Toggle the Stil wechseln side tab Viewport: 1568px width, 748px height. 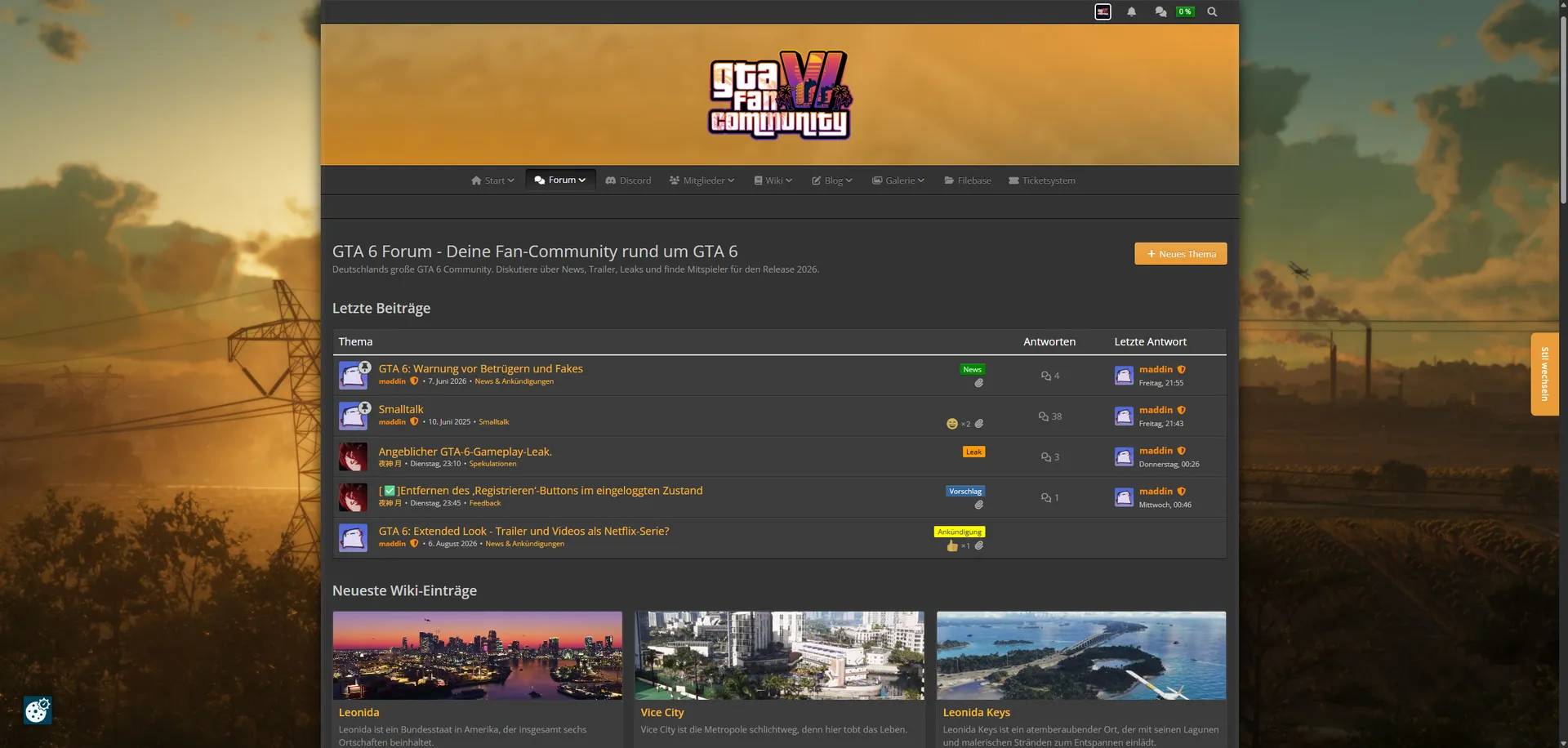pyautogui.click(x=1544, y=374)
